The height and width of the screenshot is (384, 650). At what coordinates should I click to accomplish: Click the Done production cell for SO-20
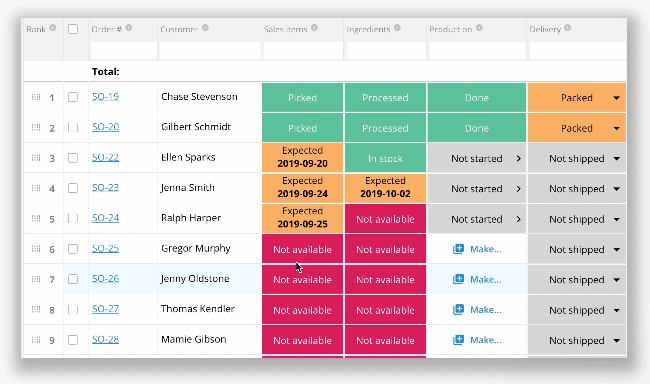(477, 128)
